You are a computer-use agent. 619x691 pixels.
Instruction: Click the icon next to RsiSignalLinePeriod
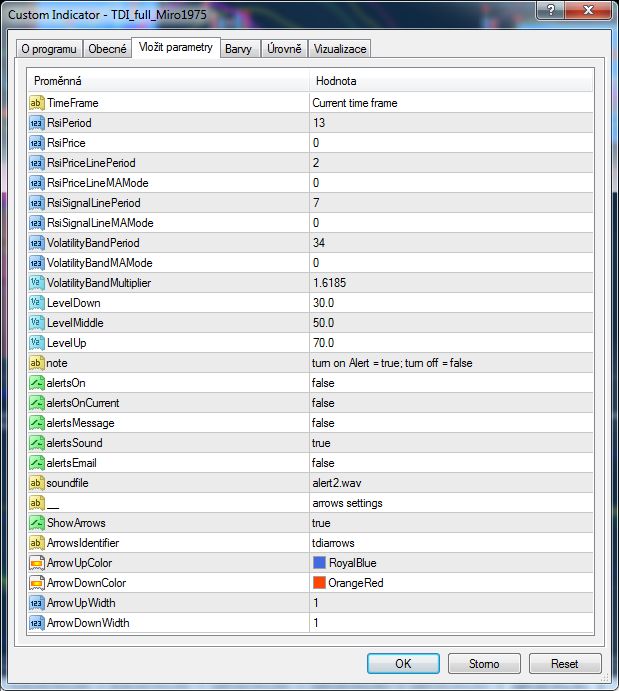37,203
